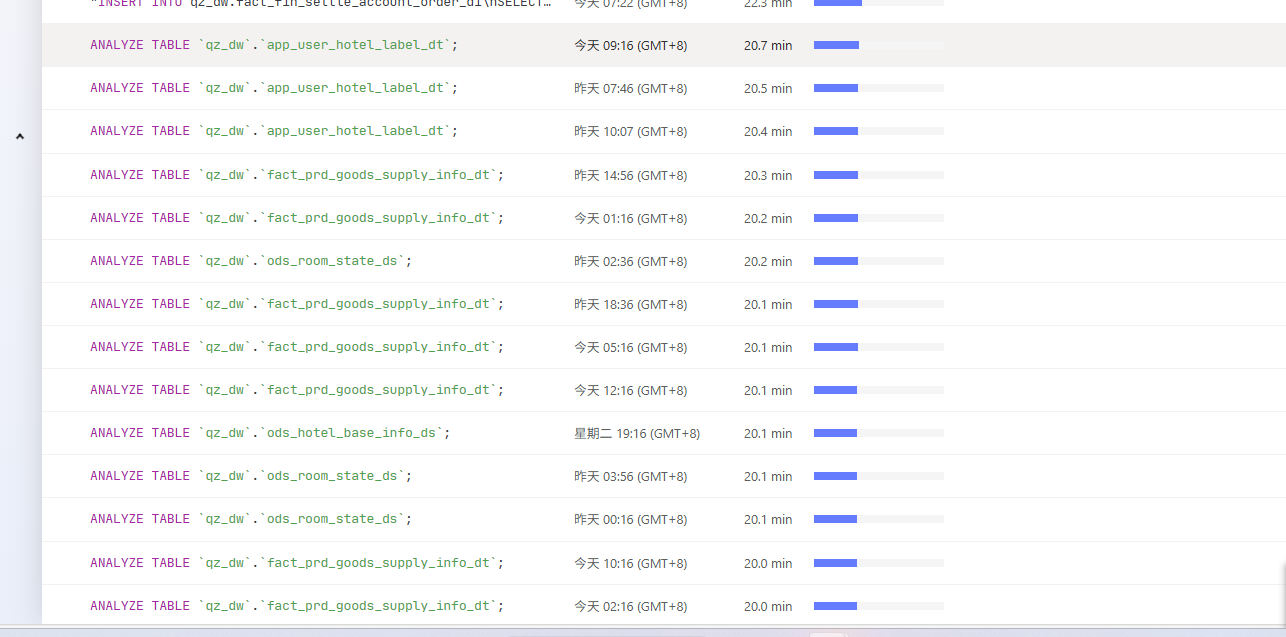Click the 今天 12:16 timestamp cell

(x=630, y=390)
